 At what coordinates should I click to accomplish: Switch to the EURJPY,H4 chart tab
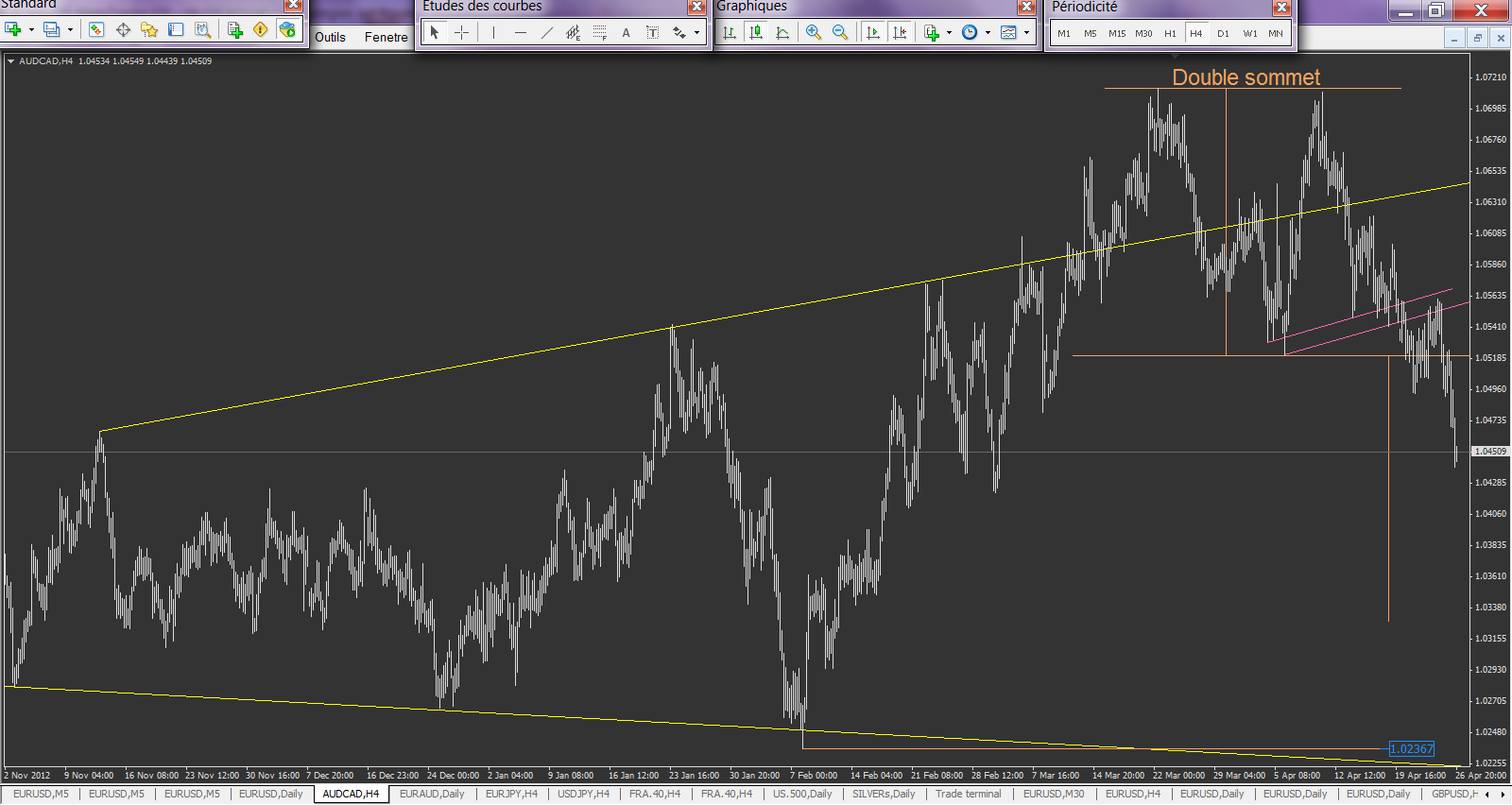click(511, 794)
